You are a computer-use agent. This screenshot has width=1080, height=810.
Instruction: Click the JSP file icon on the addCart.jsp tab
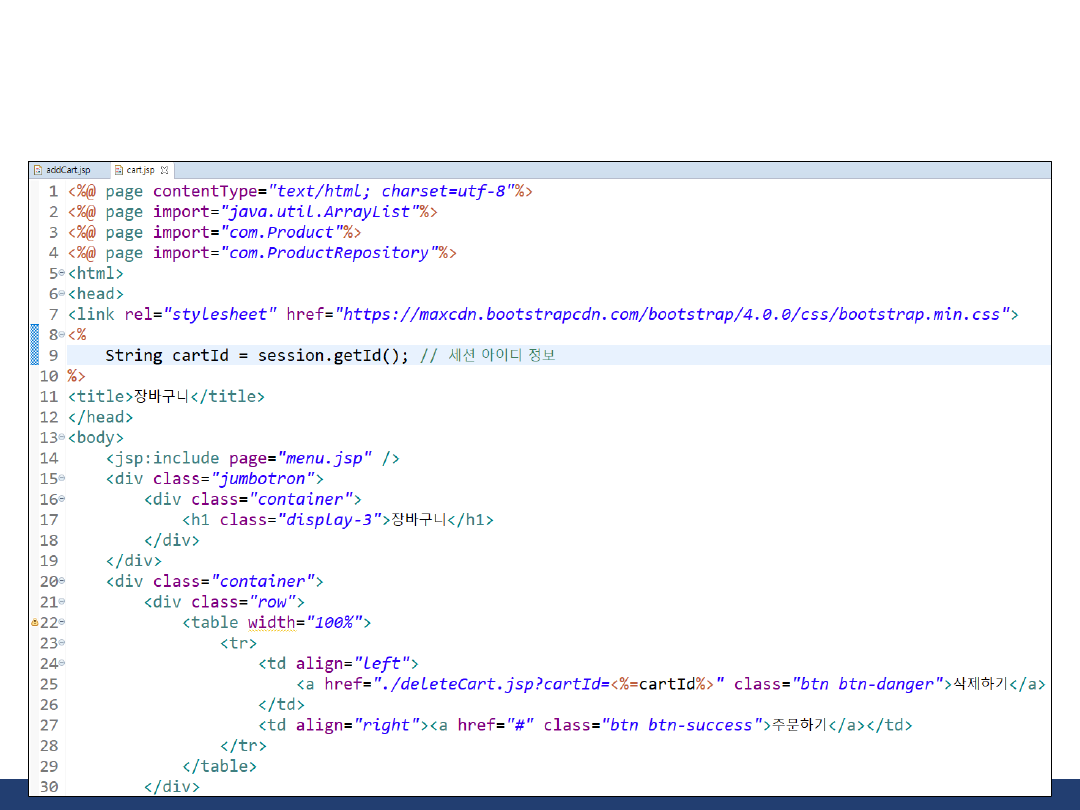click(x=38, y=170)
